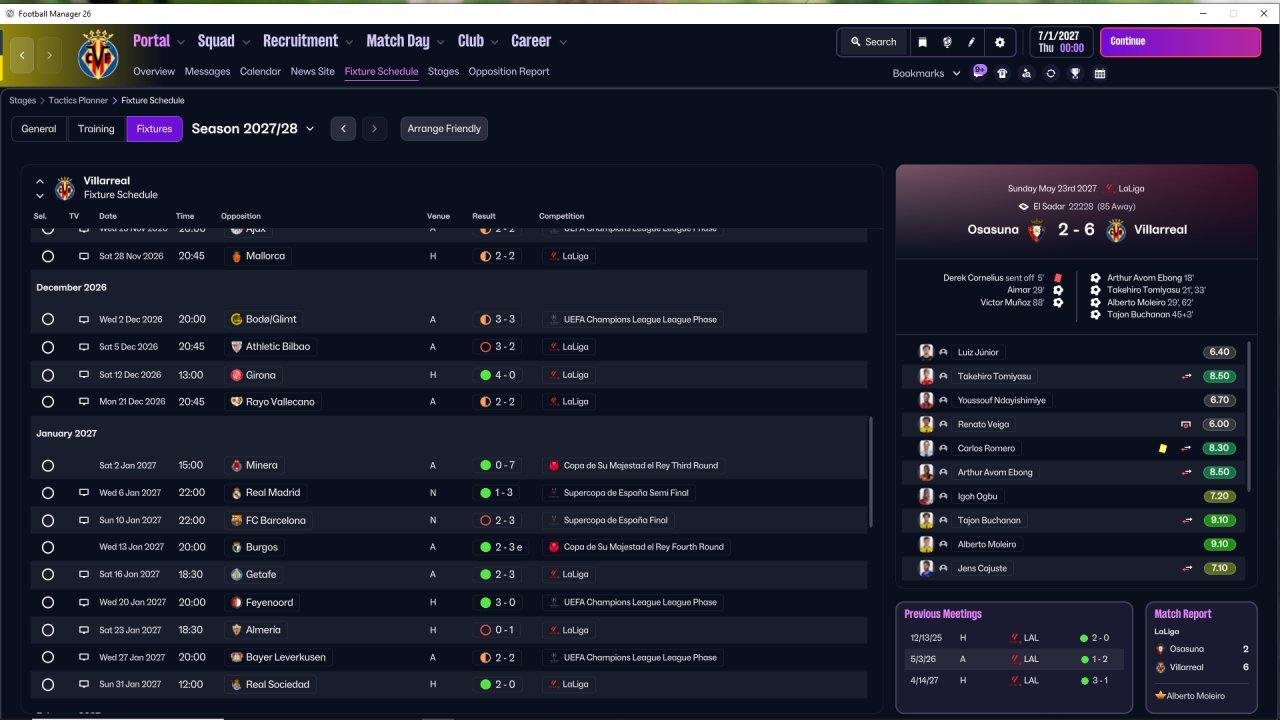
Task: Open the settings gear icon
Action: tap(1000, 42)
